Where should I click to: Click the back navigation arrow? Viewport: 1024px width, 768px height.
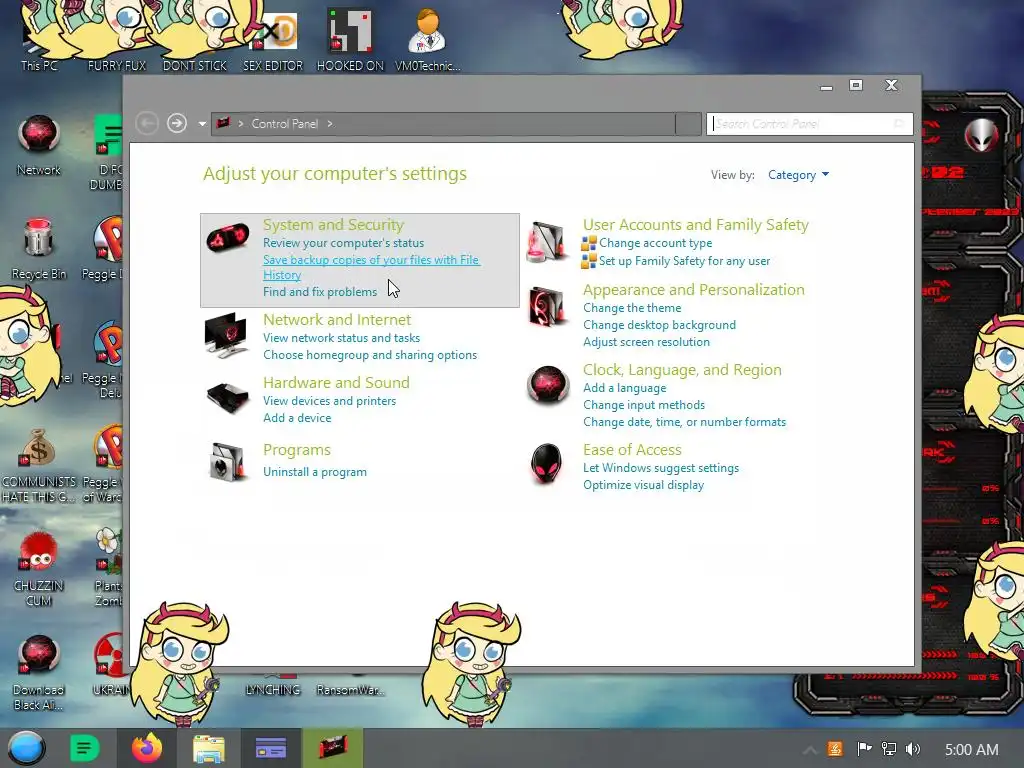pos(147,123)
